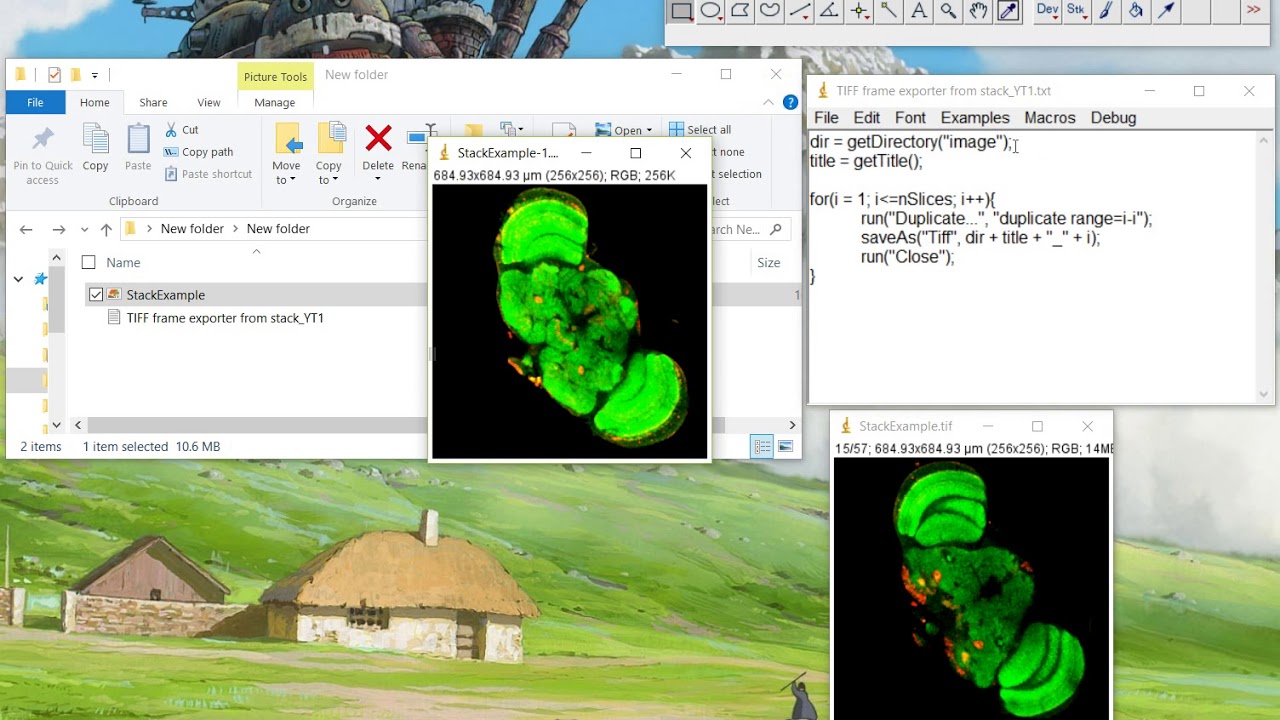Image resolution: width=1280 pixels, height=720 pixels.
Task: Uncheck the StackExample file checkbox
Action: [96, 295]
